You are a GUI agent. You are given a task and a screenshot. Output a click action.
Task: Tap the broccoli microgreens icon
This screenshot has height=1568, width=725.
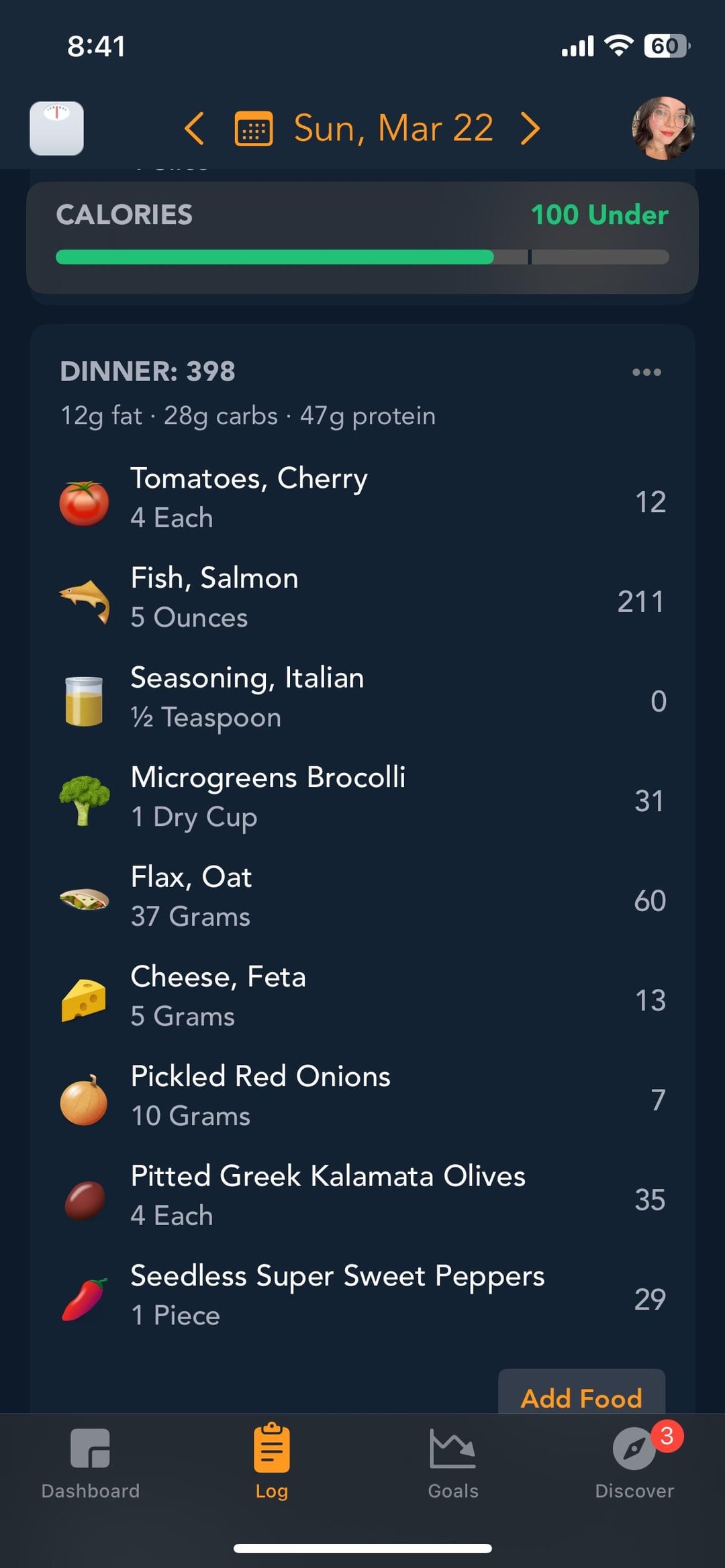coord(84,800)
